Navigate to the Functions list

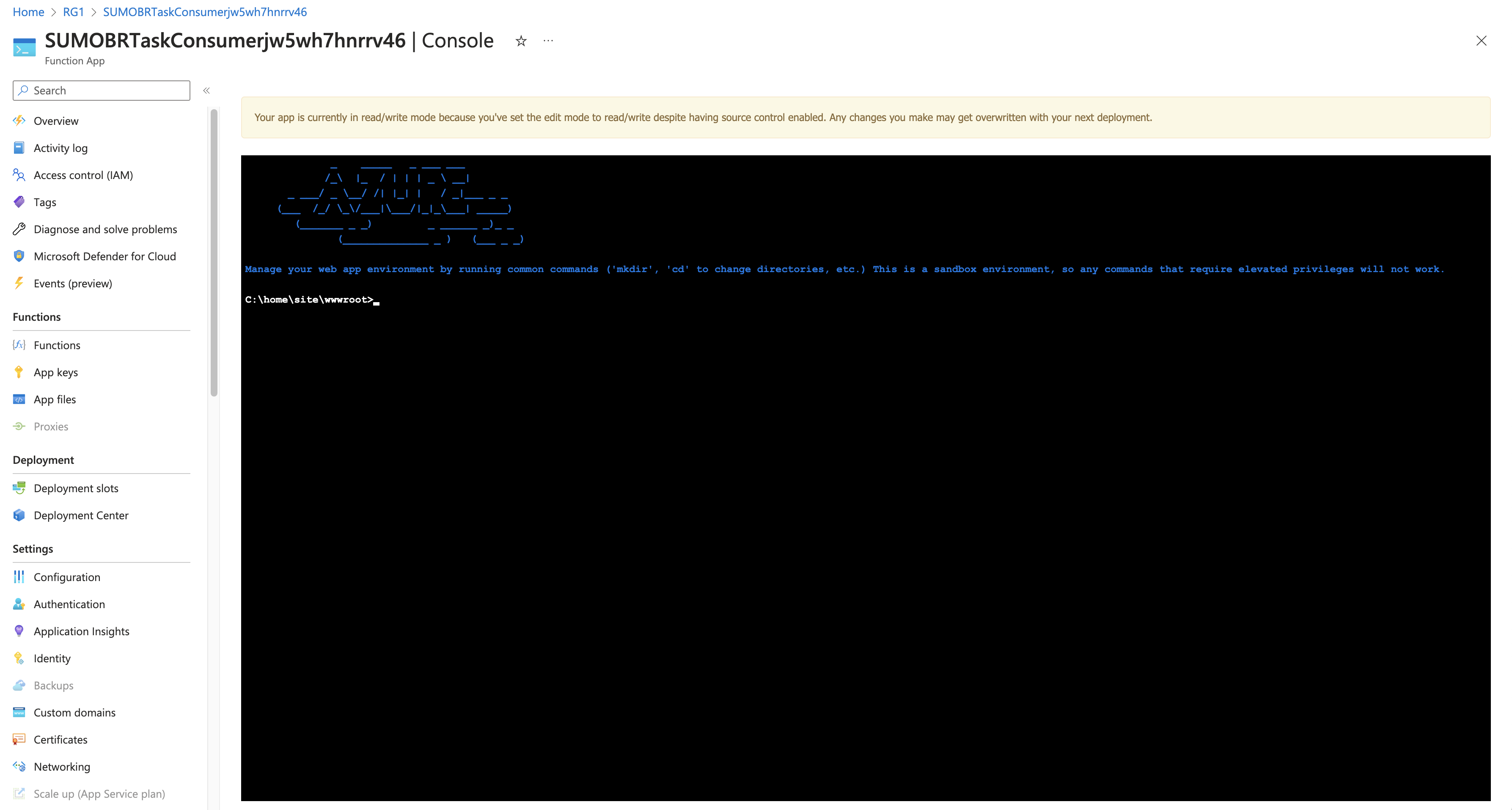coord(56,345)
